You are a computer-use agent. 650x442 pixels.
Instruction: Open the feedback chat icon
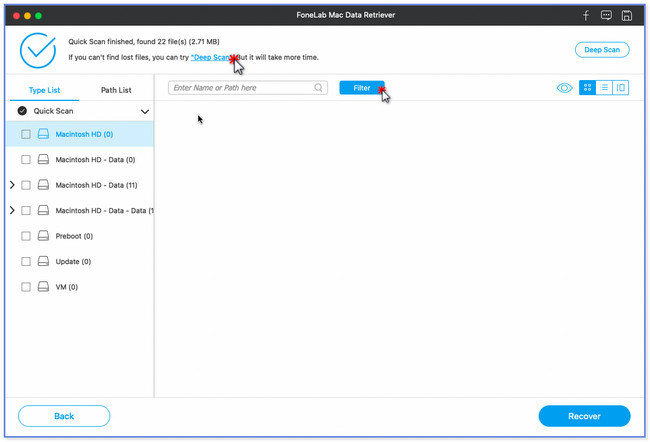pos(606,16)
